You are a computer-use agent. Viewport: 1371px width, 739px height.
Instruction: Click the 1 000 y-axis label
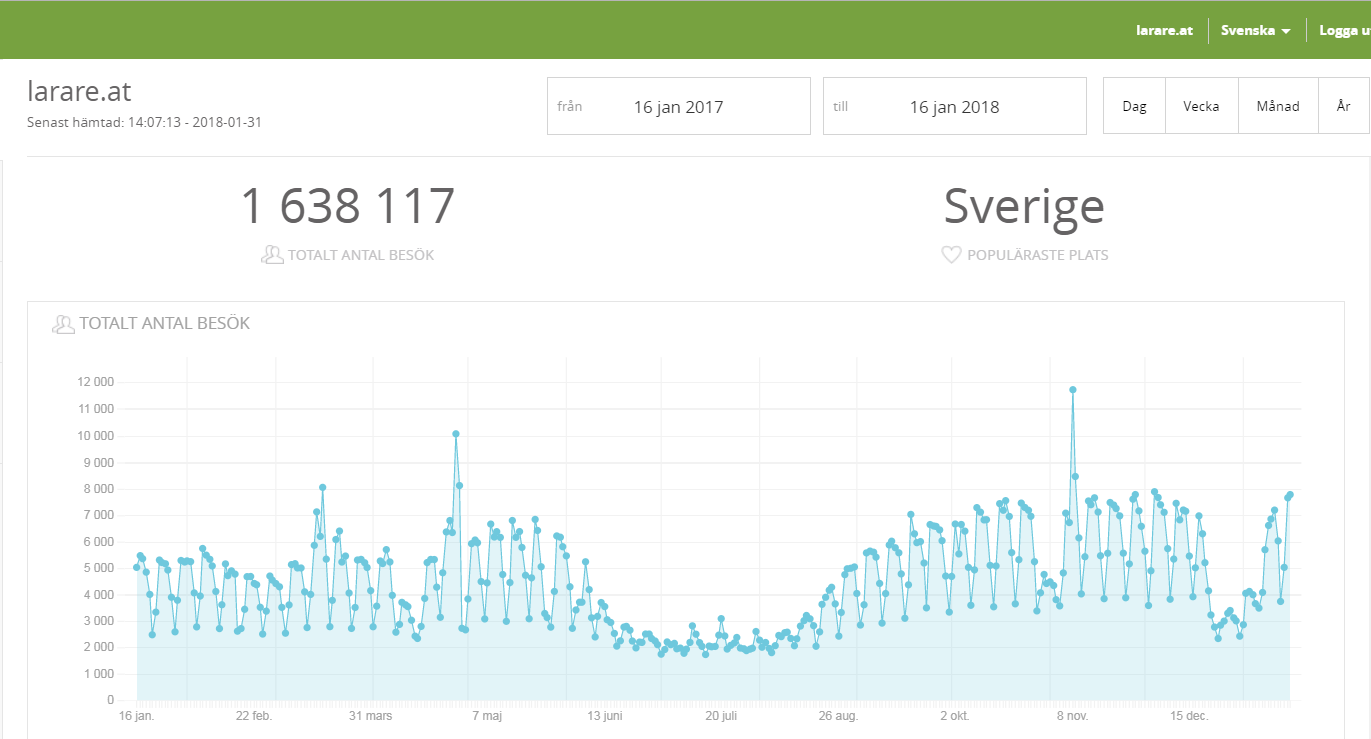click(x=98, y=674)
